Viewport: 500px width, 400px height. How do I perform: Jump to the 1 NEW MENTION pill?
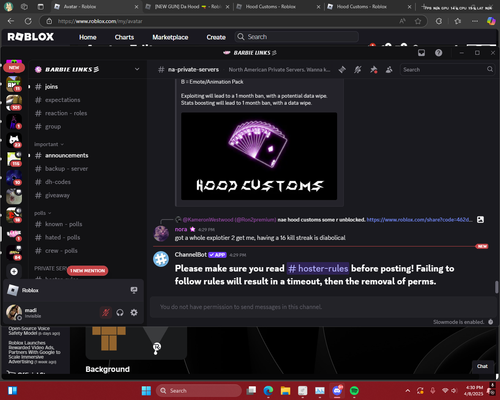pyautogui.click(x=87, y=271)
